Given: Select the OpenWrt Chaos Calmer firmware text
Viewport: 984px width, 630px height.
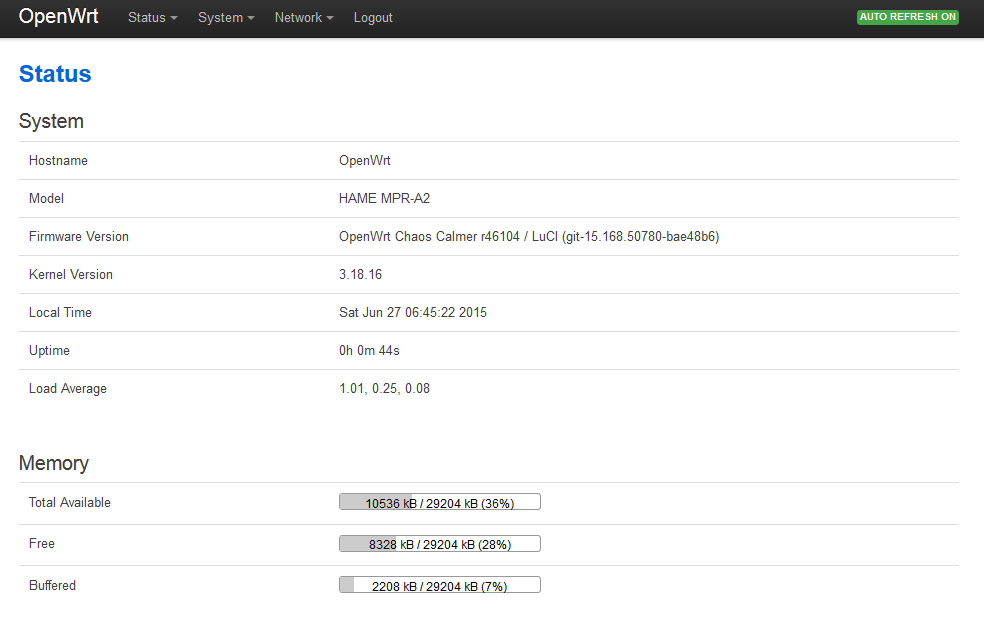Looking at the screenshot, I should click(x=529, y=237).
